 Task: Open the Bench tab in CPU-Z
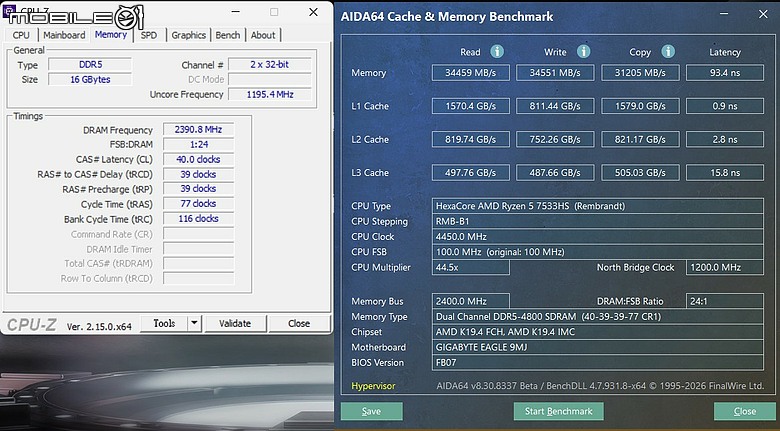[x=228, y=35]
